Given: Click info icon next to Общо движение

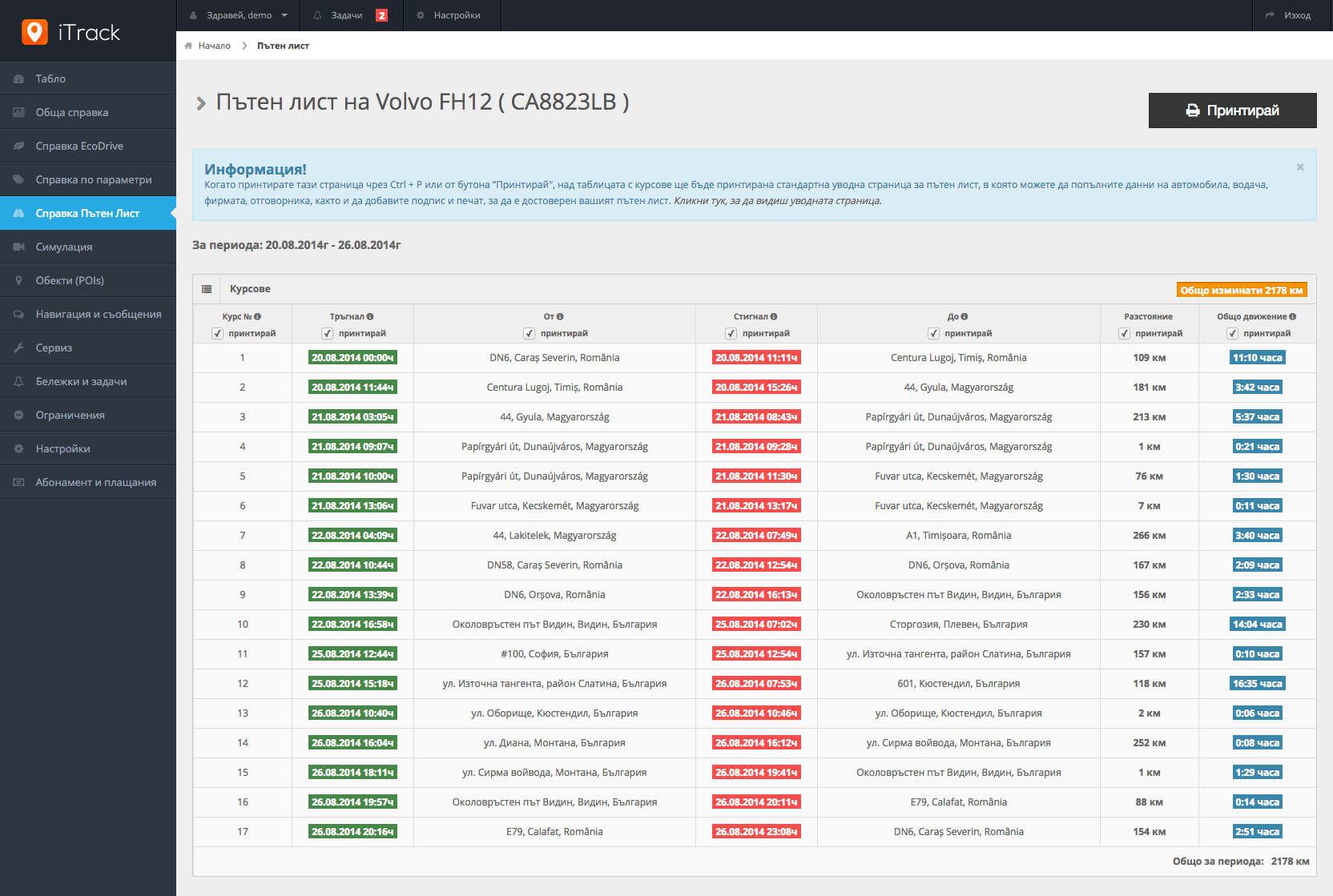Looking at the screenshot, I should [x=1293, y=317].
